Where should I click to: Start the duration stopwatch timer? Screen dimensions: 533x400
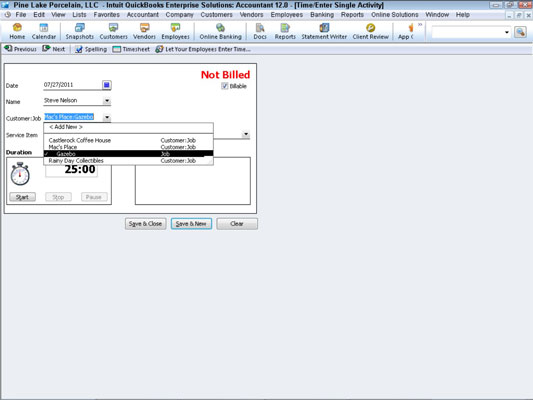(22, 197)
